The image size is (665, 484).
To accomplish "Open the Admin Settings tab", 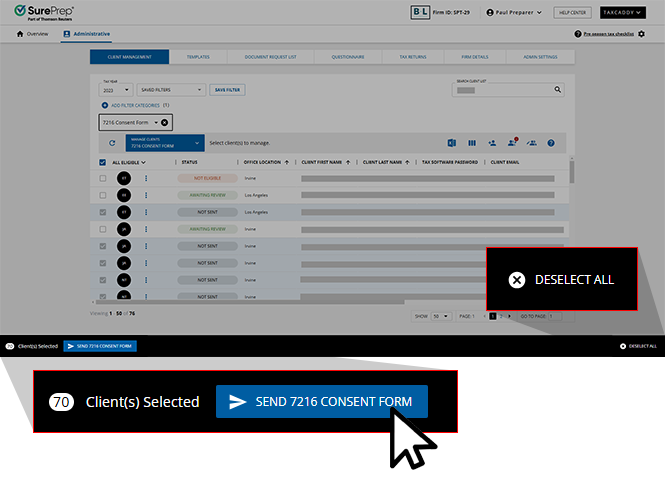I will [540, 57].
